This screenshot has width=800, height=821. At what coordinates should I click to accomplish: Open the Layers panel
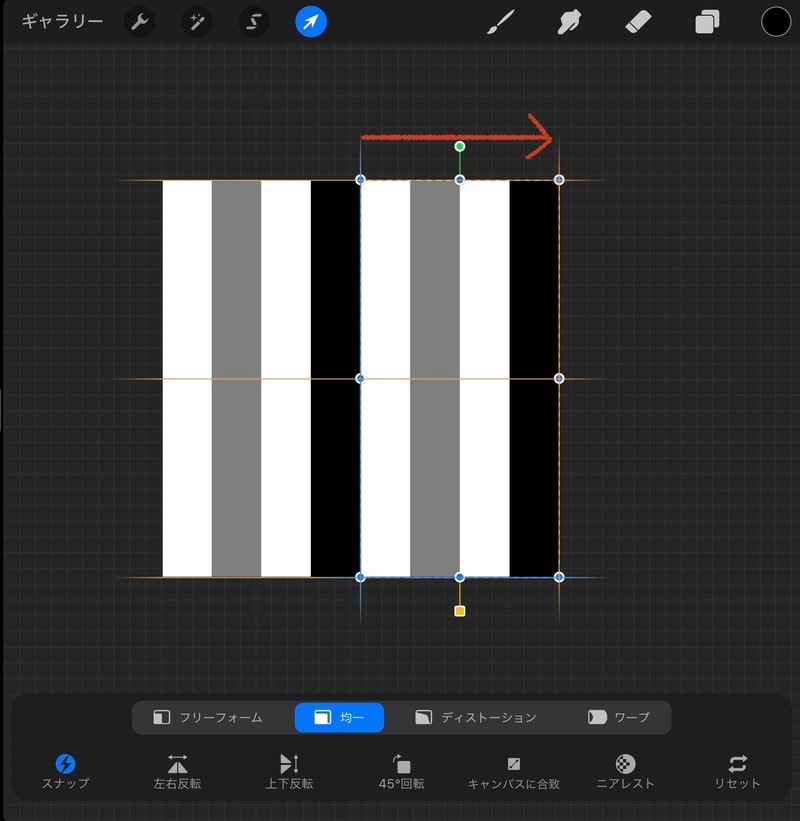[707, 23]
